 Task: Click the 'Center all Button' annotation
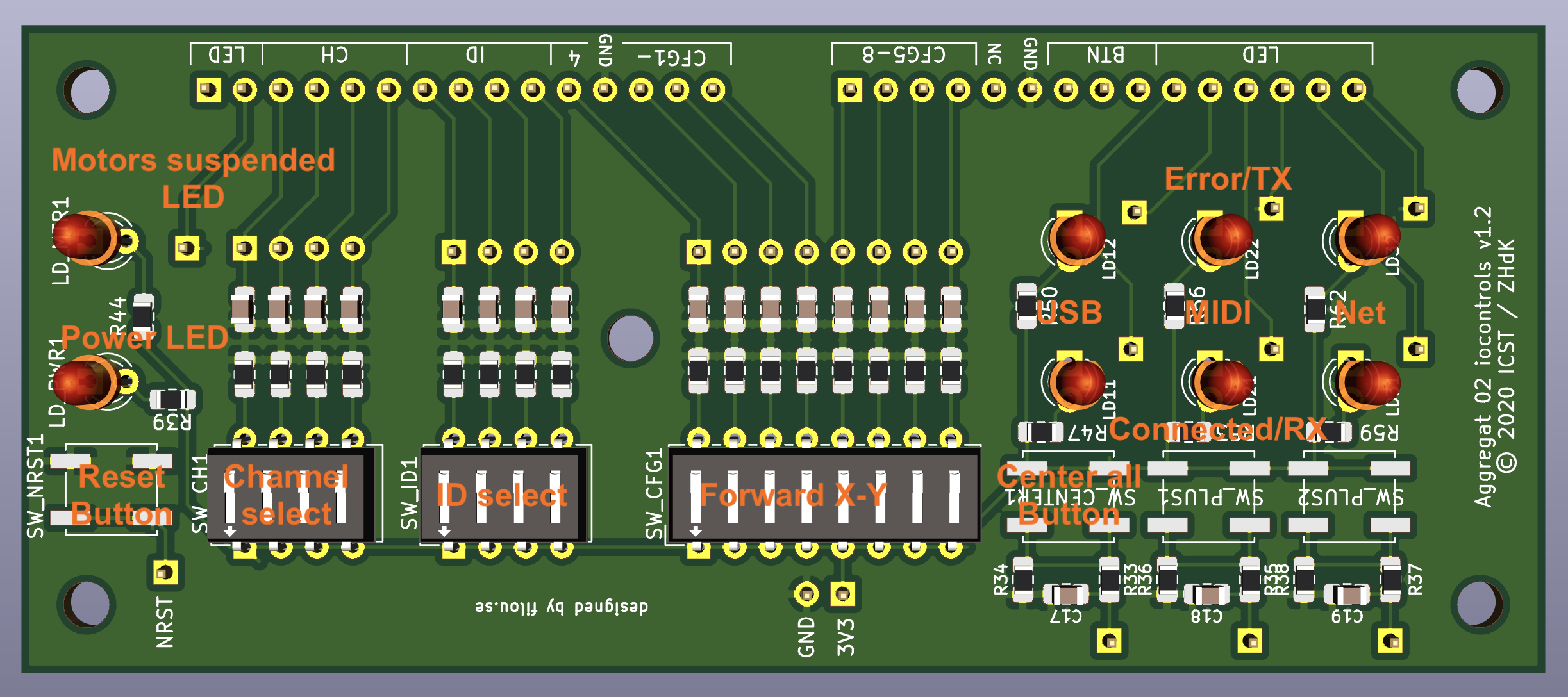click(x=1069, y=495)
